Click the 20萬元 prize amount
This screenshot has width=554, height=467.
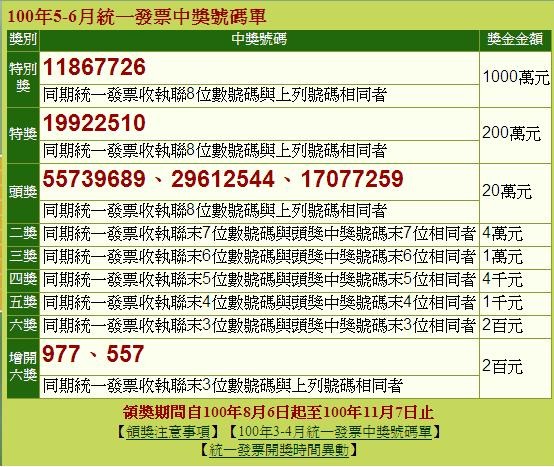507,192
